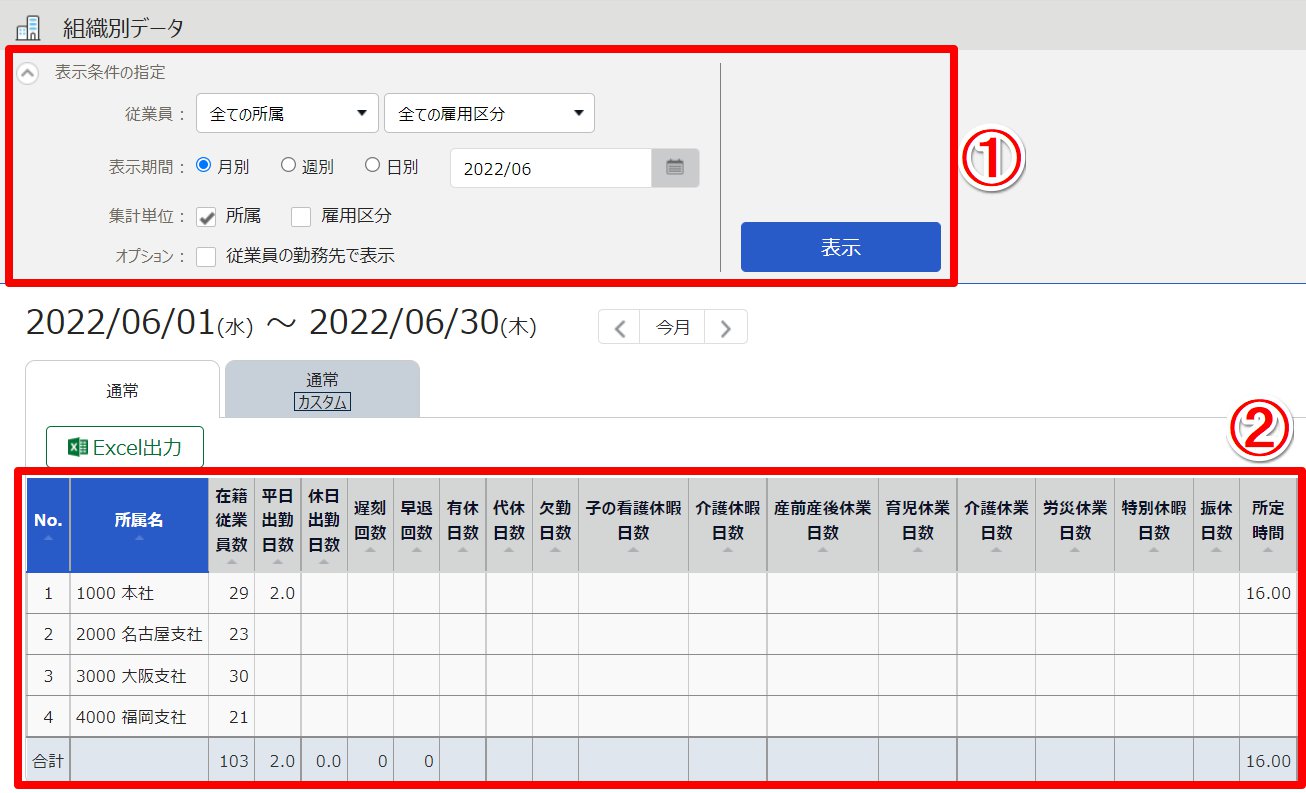The height and width of the screenshot is (793, 1306).
Task: Sort by 労災休業日数 column header
Action: (1075, 525)
